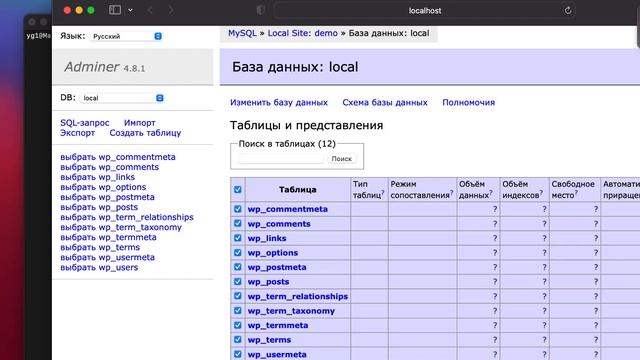640x360 pixels.
Task: Select выбрать wp_posts in sidebar
Action: coord(99,207)
